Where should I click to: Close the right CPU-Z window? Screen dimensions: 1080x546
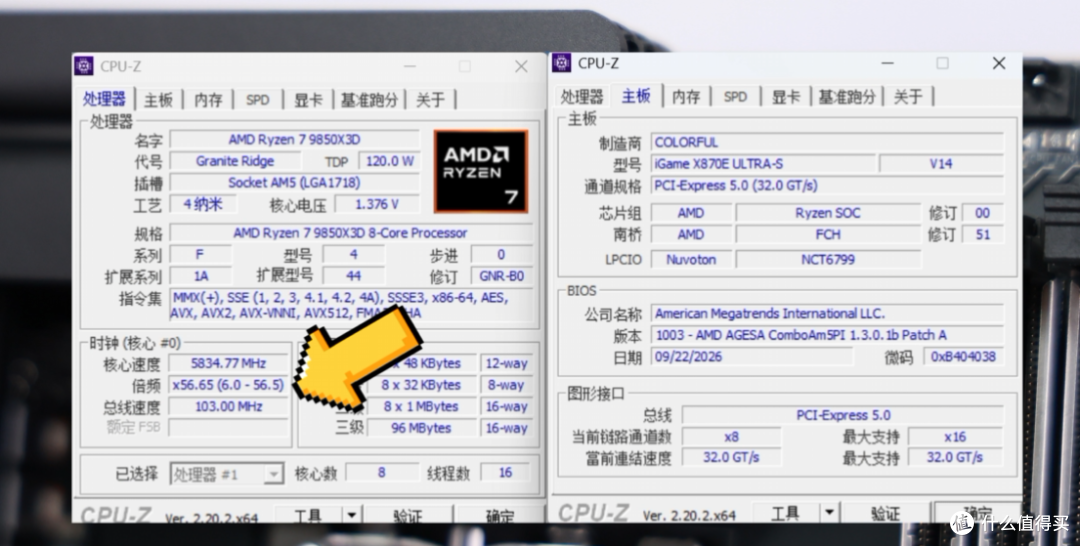pyautogui.click(x=999, y=63)
